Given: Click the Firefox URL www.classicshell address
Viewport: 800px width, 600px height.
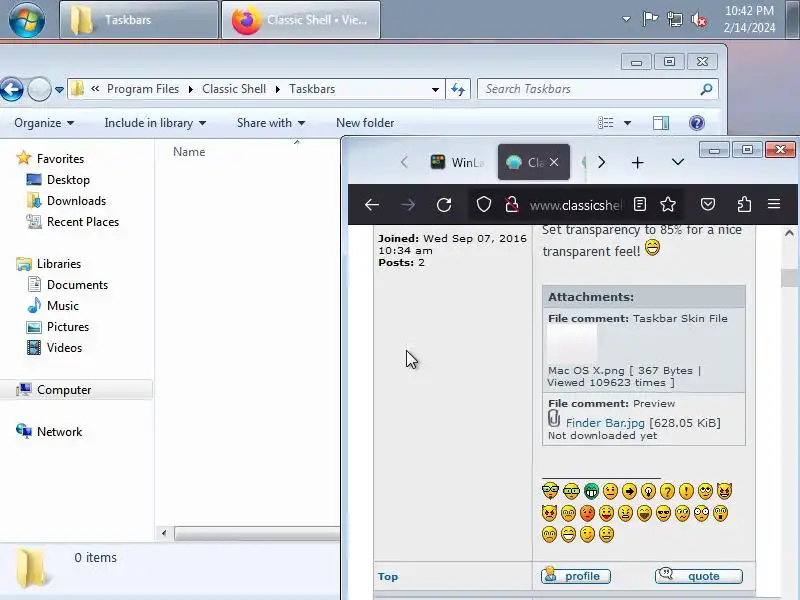Looking at the screenshot, I should coord(575,205).
